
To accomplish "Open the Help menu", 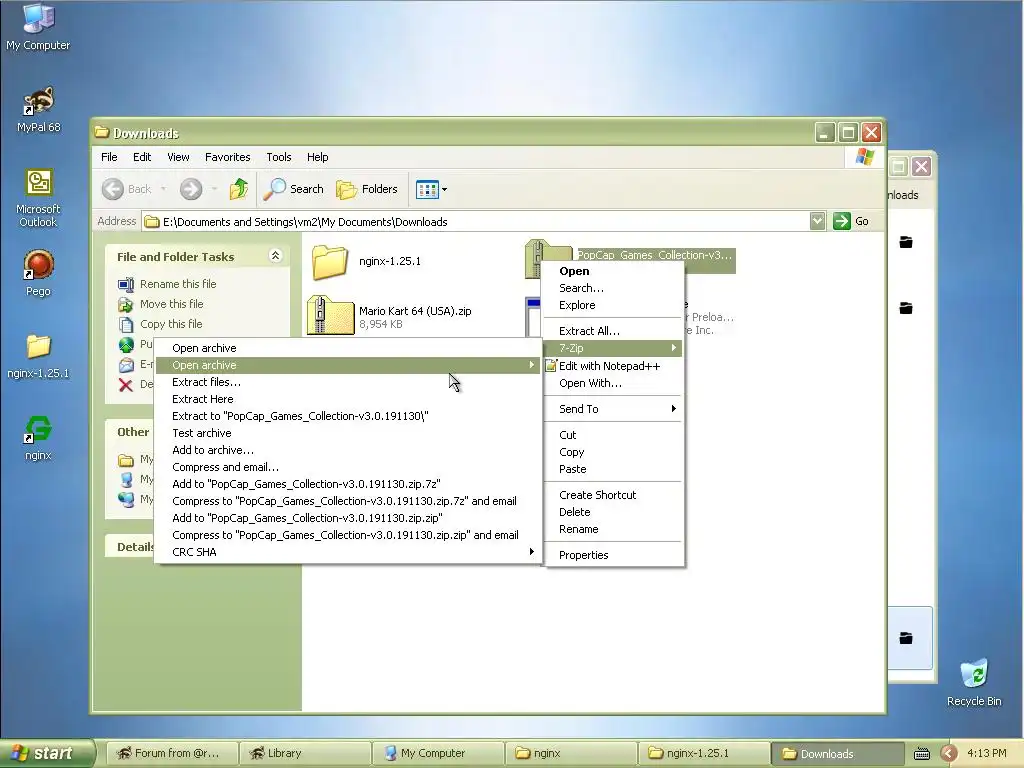I will (x=317, y=157).
